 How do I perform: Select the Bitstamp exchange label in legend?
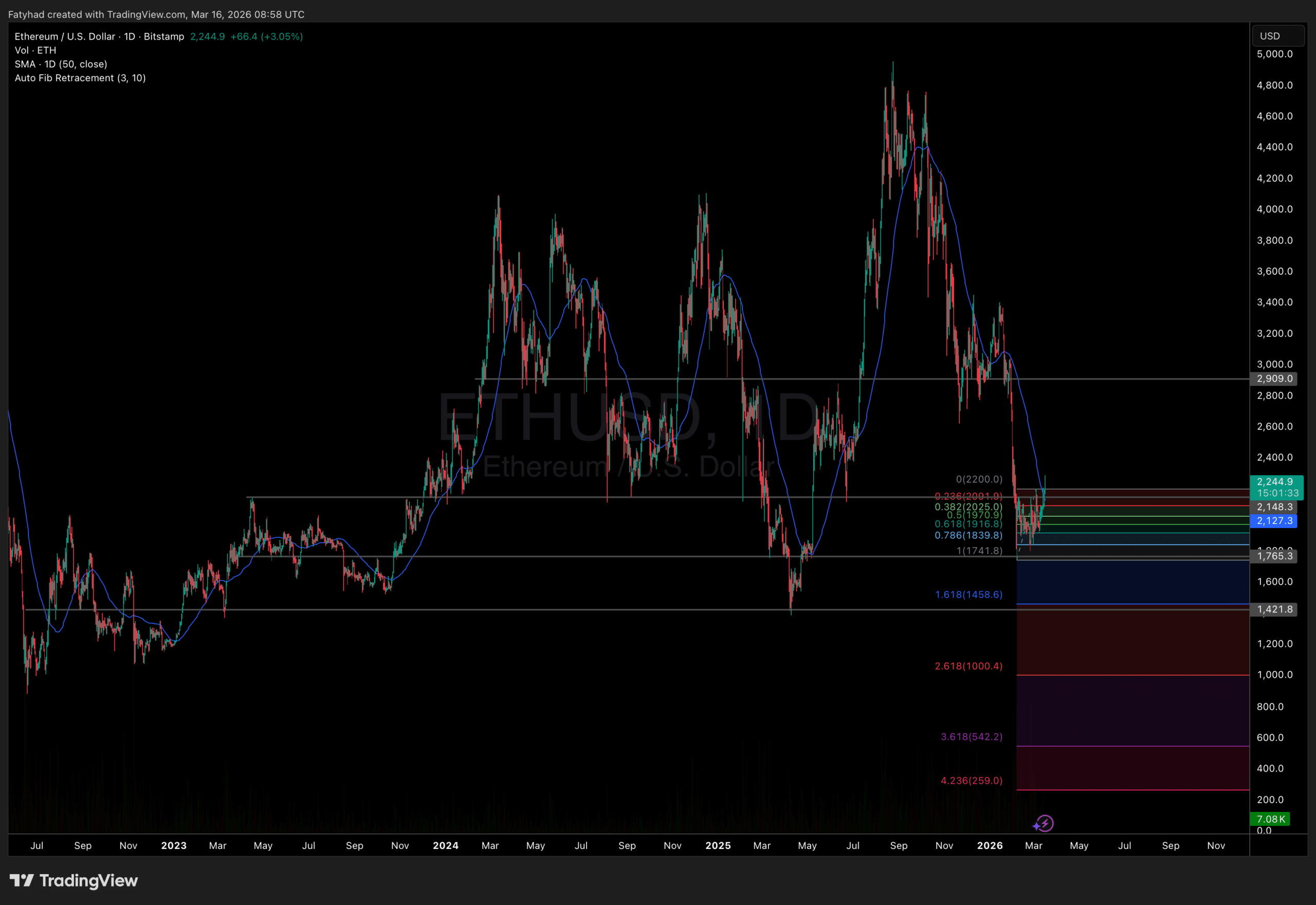click(x=164, y=35)
